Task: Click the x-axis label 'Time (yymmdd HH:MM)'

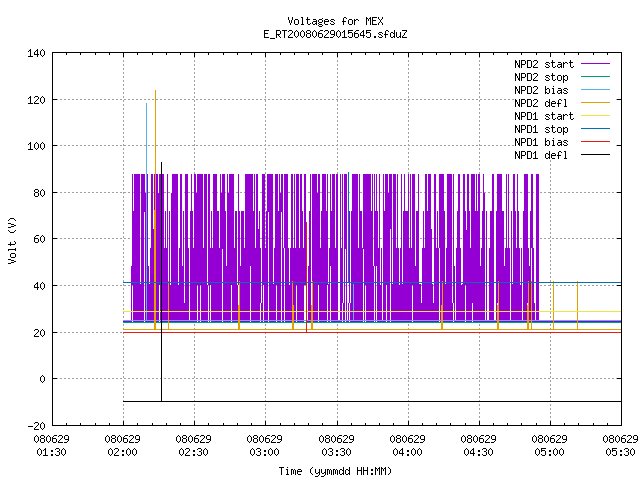Action: click(x=335, y=471)
